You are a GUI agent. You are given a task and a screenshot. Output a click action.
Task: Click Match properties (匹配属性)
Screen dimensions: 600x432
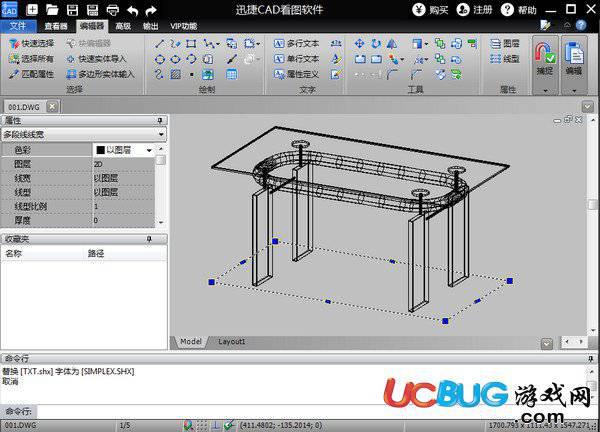point(31,74)
